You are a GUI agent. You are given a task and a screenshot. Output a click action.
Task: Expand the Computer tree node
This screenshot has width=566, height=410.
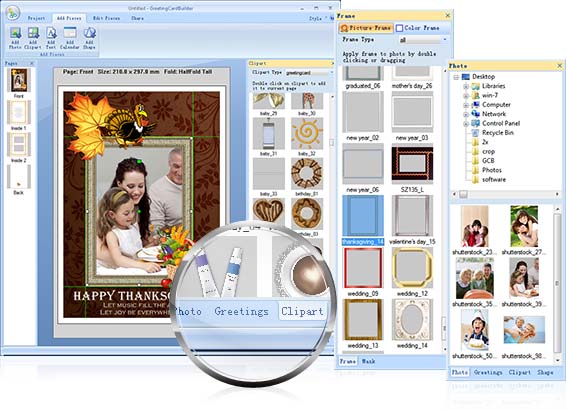[x=466, y=105]
